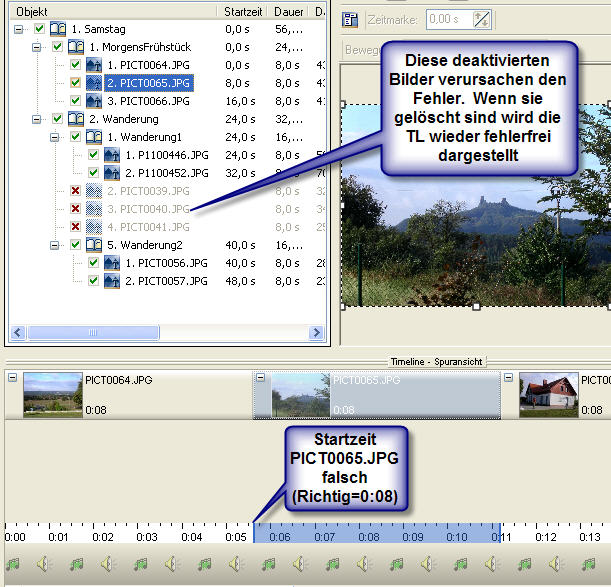Click the image icon of P1100446.JPG
This screenshot has height=587, width=611.
(111, 155)
